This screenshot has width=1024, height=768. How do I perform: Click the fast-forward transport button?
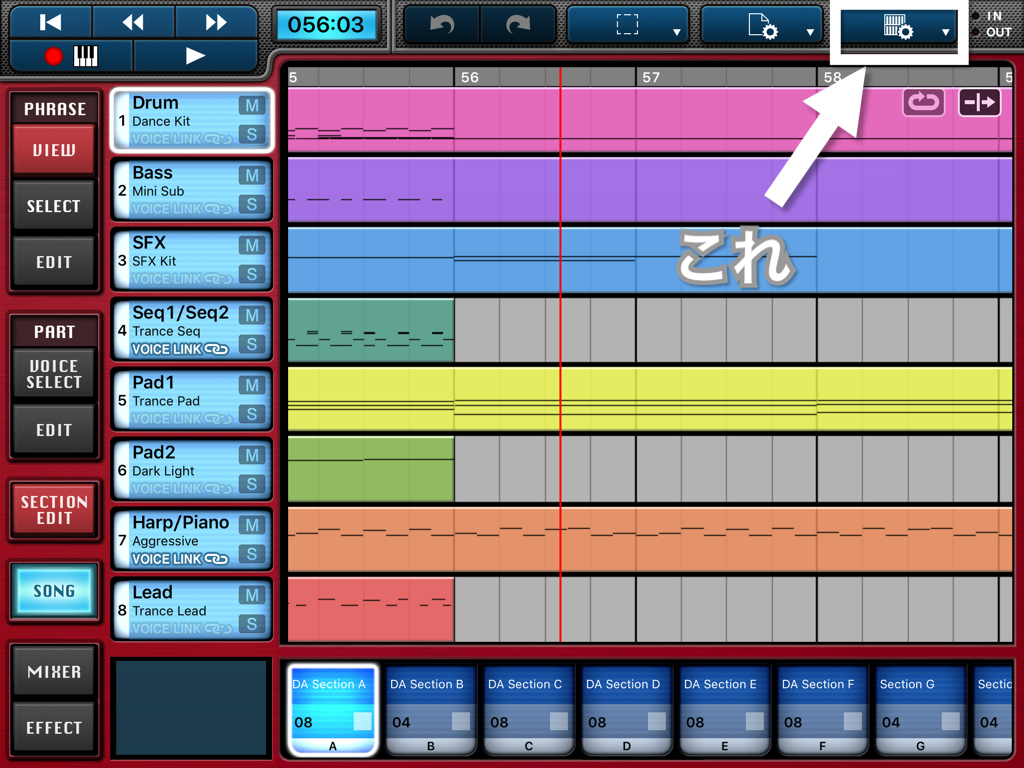coord(216,22)
